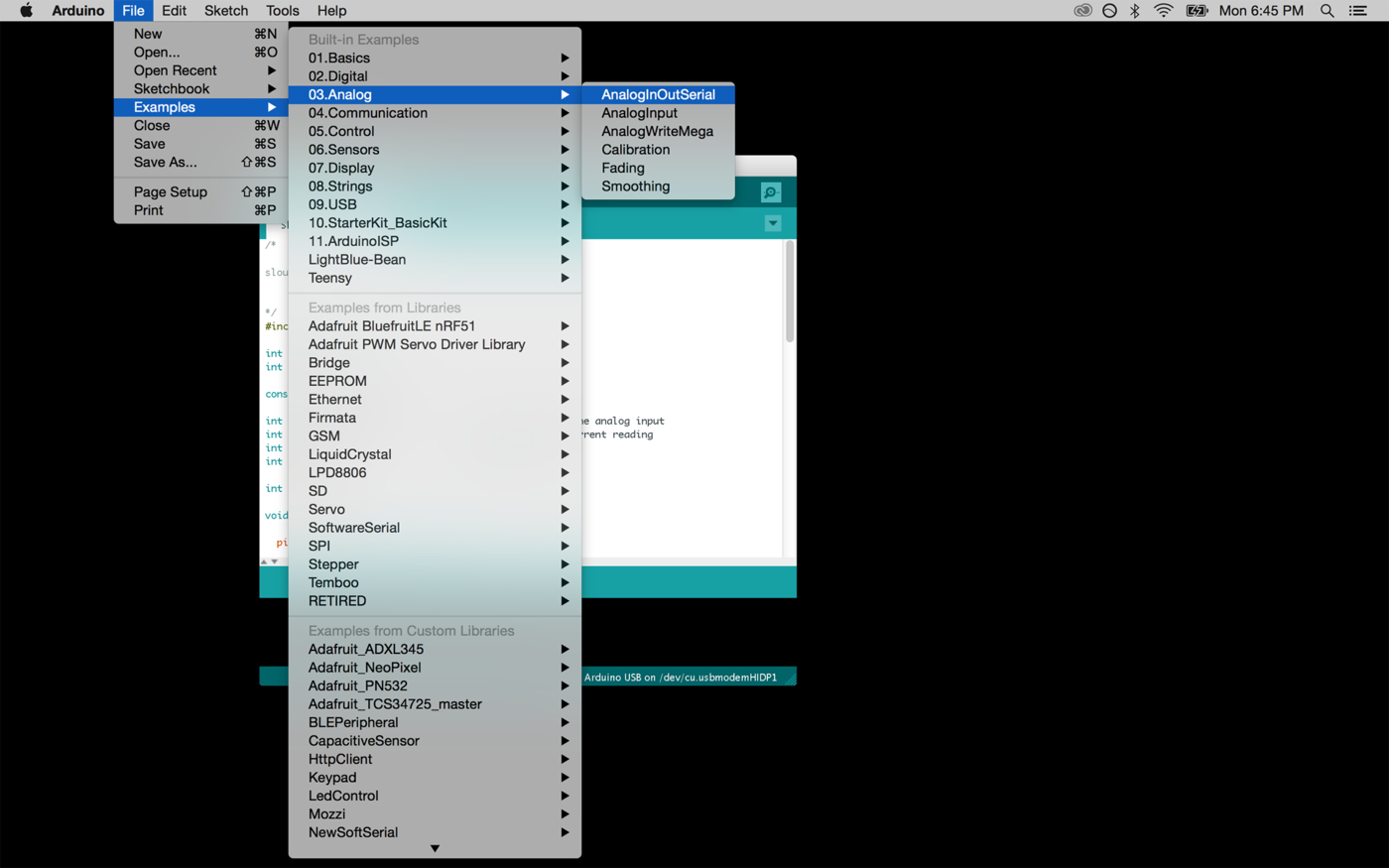1389x868 pixels.
Task: Check the battery status icon
Action: (1197, 11)
